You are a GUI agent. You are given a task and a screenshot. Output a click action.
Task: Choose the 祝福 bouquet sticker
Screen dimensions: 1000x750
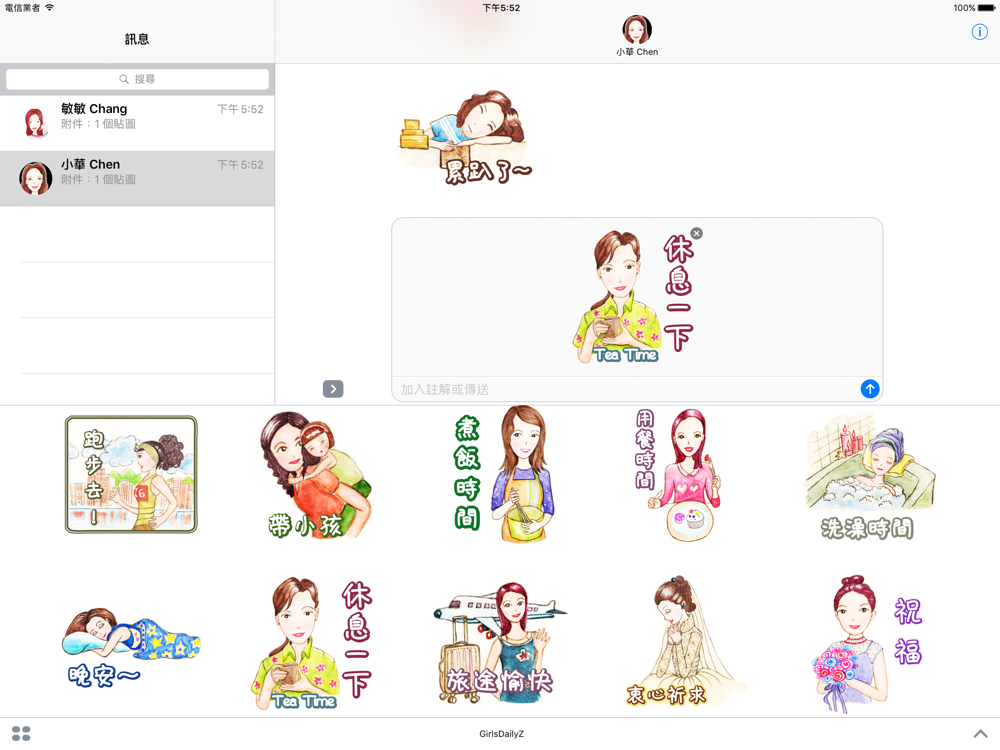click(x=867, y=643)
